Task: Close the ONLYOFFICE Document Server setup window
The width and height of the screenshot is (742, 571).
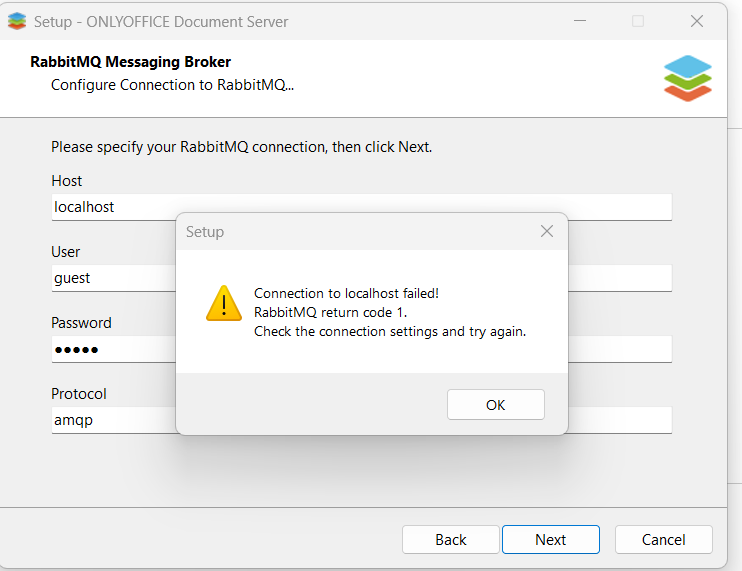Action: 697,20
